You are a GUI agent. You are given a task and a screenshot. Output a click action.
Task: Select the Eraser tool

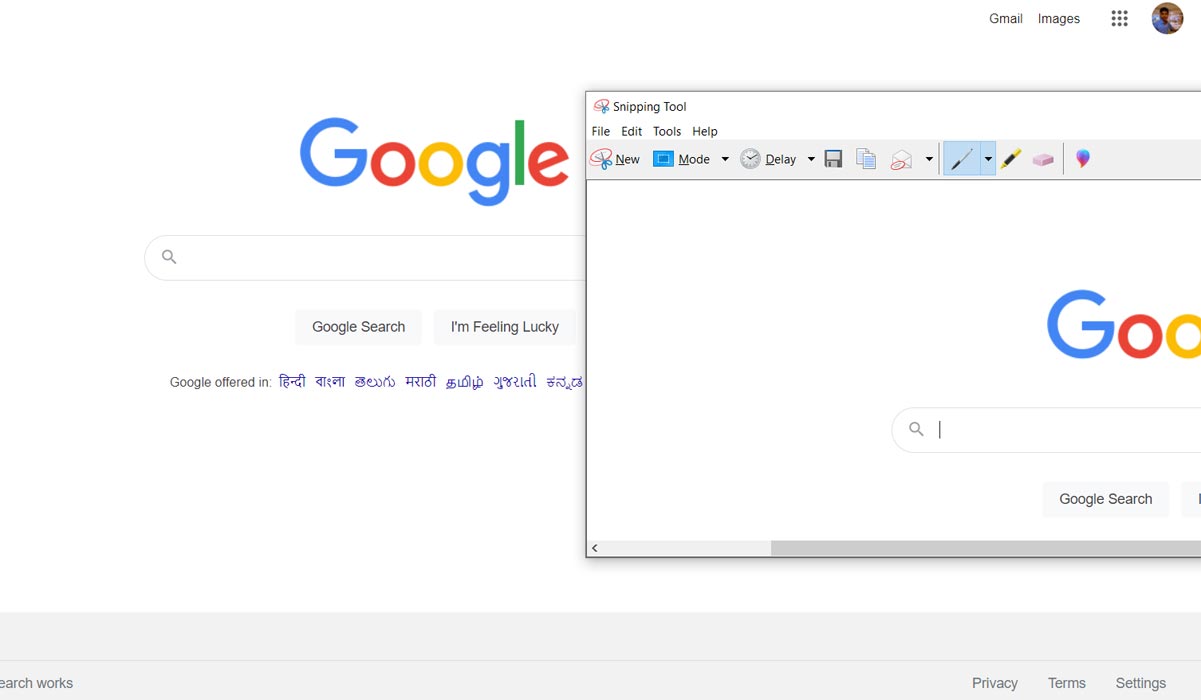click(x=1043, y=159)
